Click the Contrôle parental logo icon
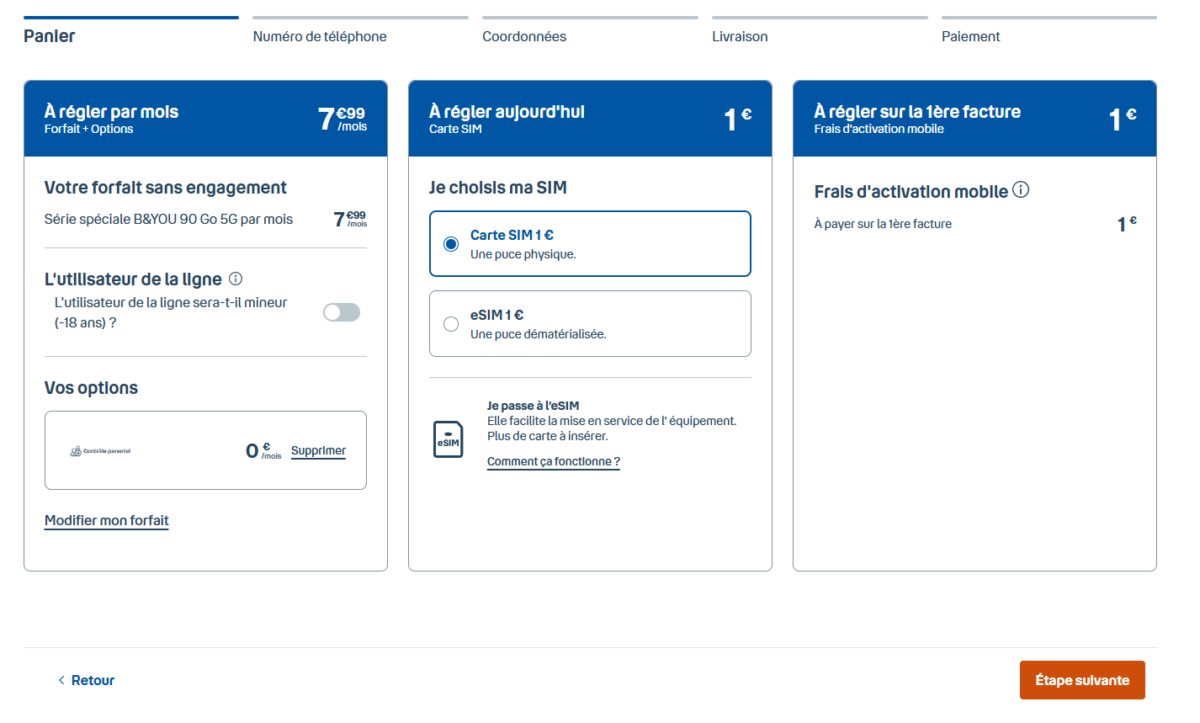 [x=76, y=451]
